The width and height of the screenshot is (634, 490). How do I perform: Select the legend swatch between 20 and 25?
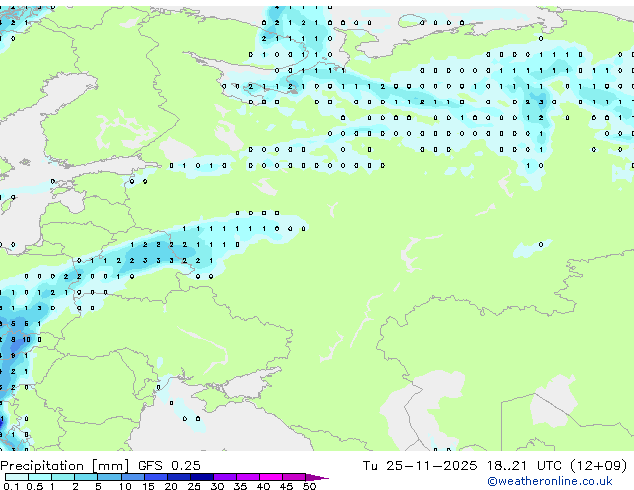click(179, 477)
